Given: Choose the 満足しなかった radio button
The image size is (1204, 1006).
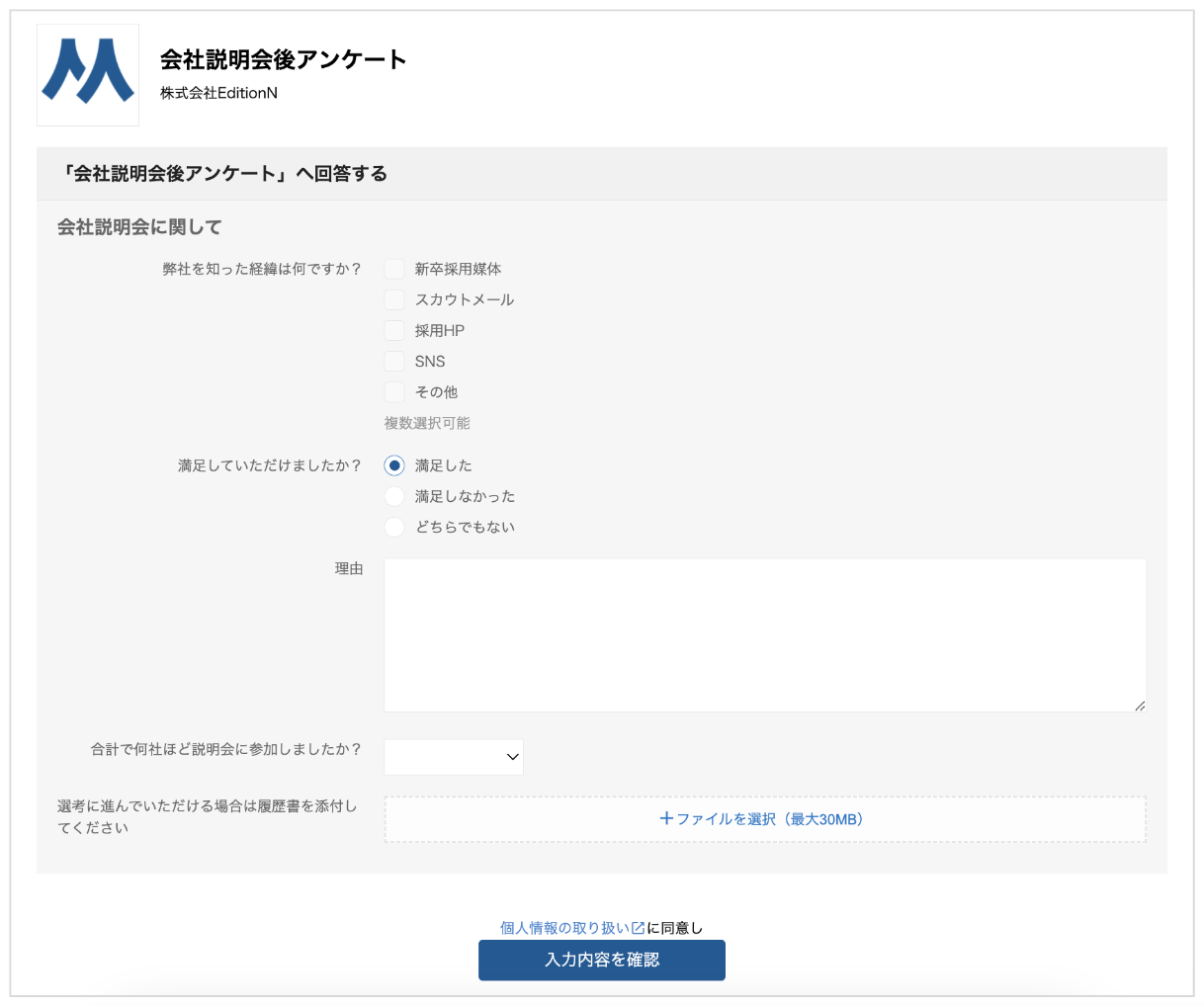Looking at the screenshot, I should coord(394,496).
